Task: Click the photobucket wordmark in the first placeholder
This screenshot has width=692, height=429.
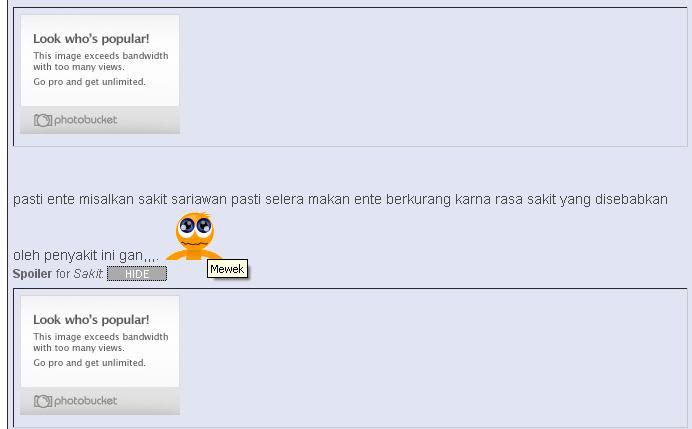Action: click(86, 120)
